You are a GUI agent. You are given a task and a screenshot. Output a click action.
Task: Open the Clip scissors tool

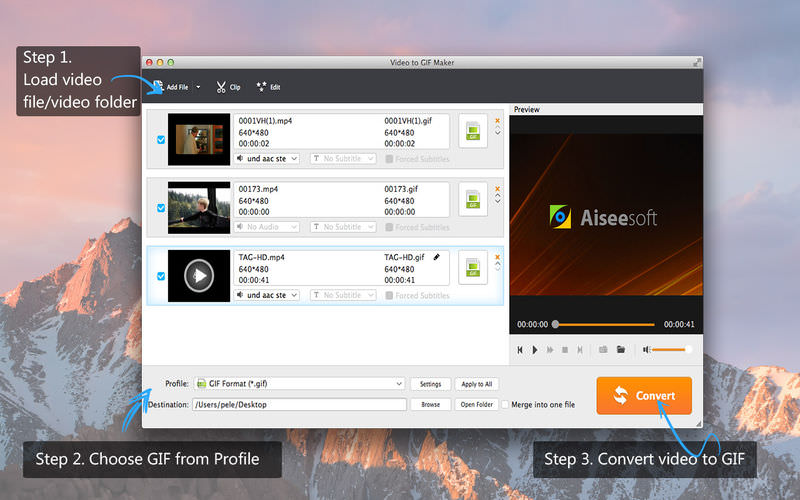tap(228, 87)
